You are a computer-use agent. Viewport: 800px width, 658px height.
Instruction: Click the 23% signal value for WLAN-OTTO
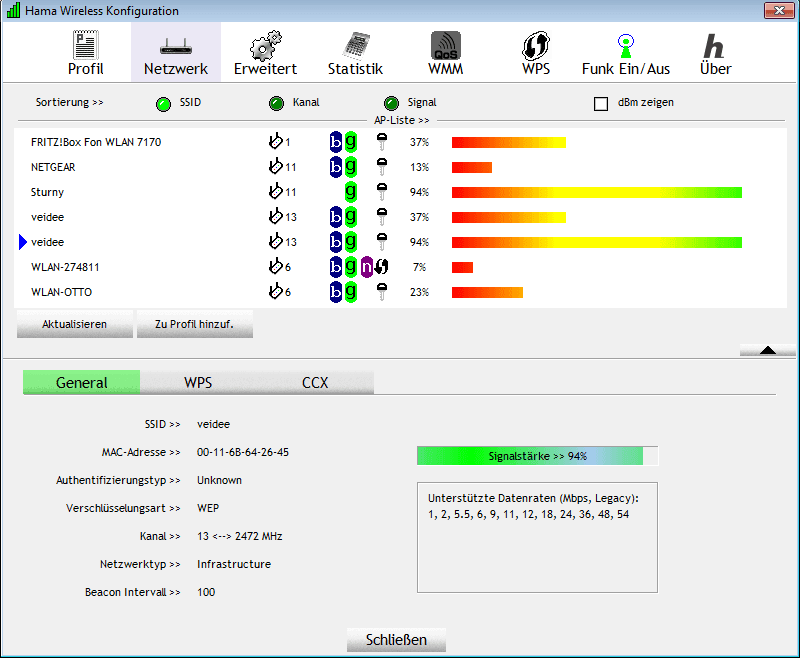pos(419,292)
